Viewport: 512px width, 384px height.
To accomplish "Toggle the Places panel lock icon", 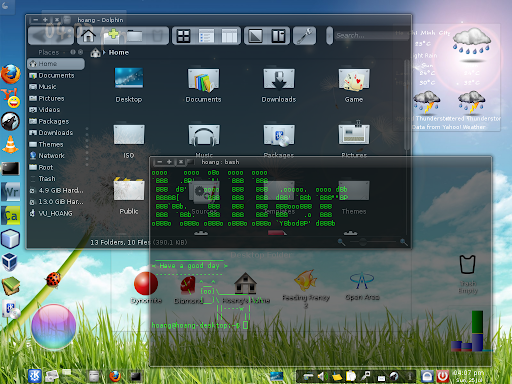I will (73, 52).
